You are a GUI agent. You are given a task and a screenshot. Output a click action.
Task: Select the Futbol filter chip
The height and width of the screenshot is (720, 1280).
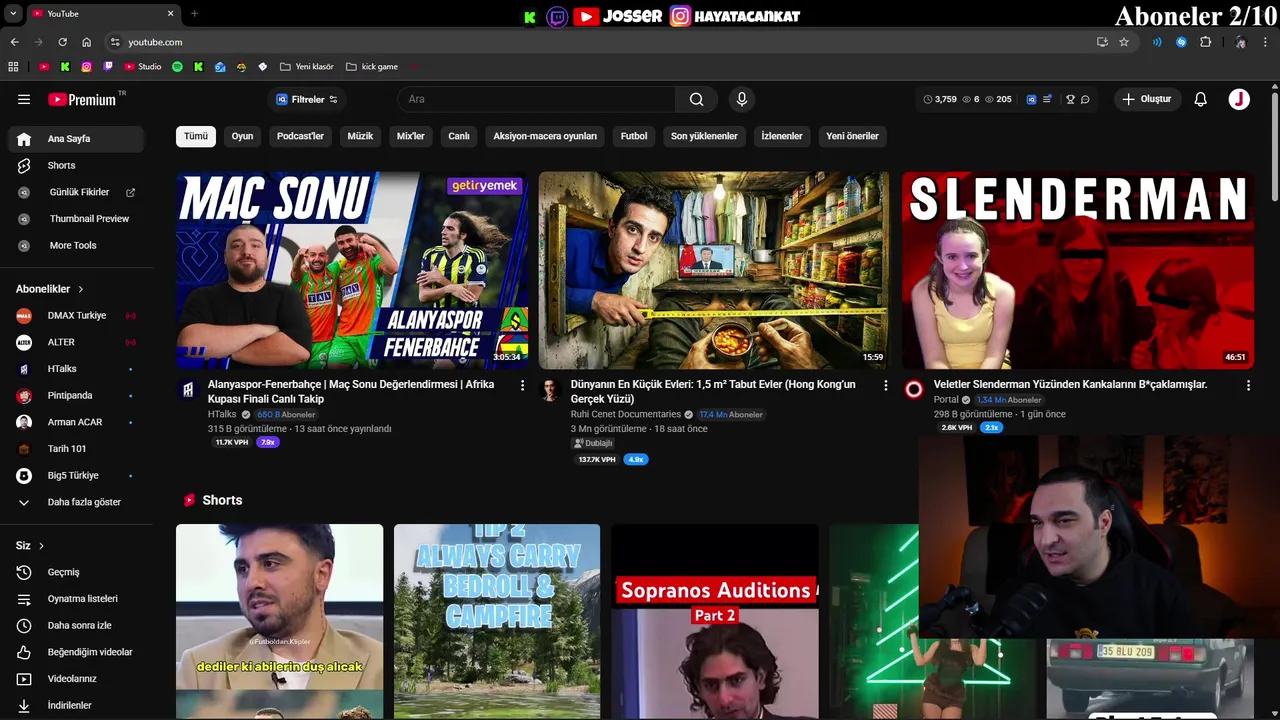(x=634, y=136)
